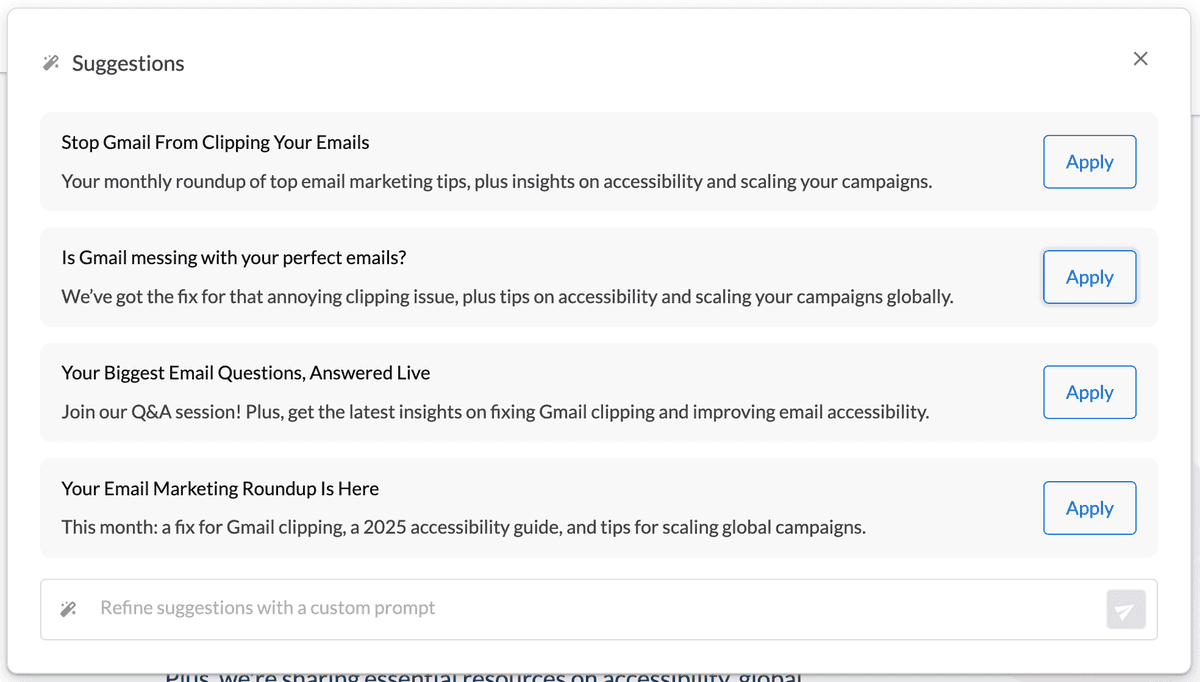Click the magic wand icon beside Suggestions title

coord(50,62)
